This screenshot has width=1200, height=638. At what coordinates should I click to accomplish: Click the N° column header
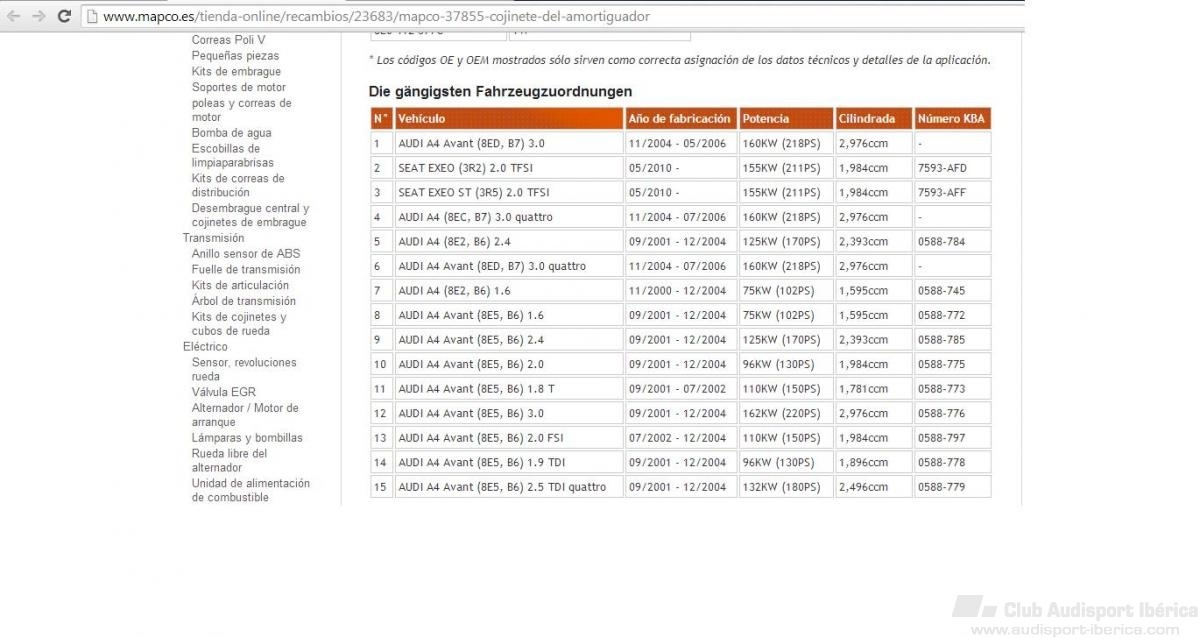tap(381, 119)
